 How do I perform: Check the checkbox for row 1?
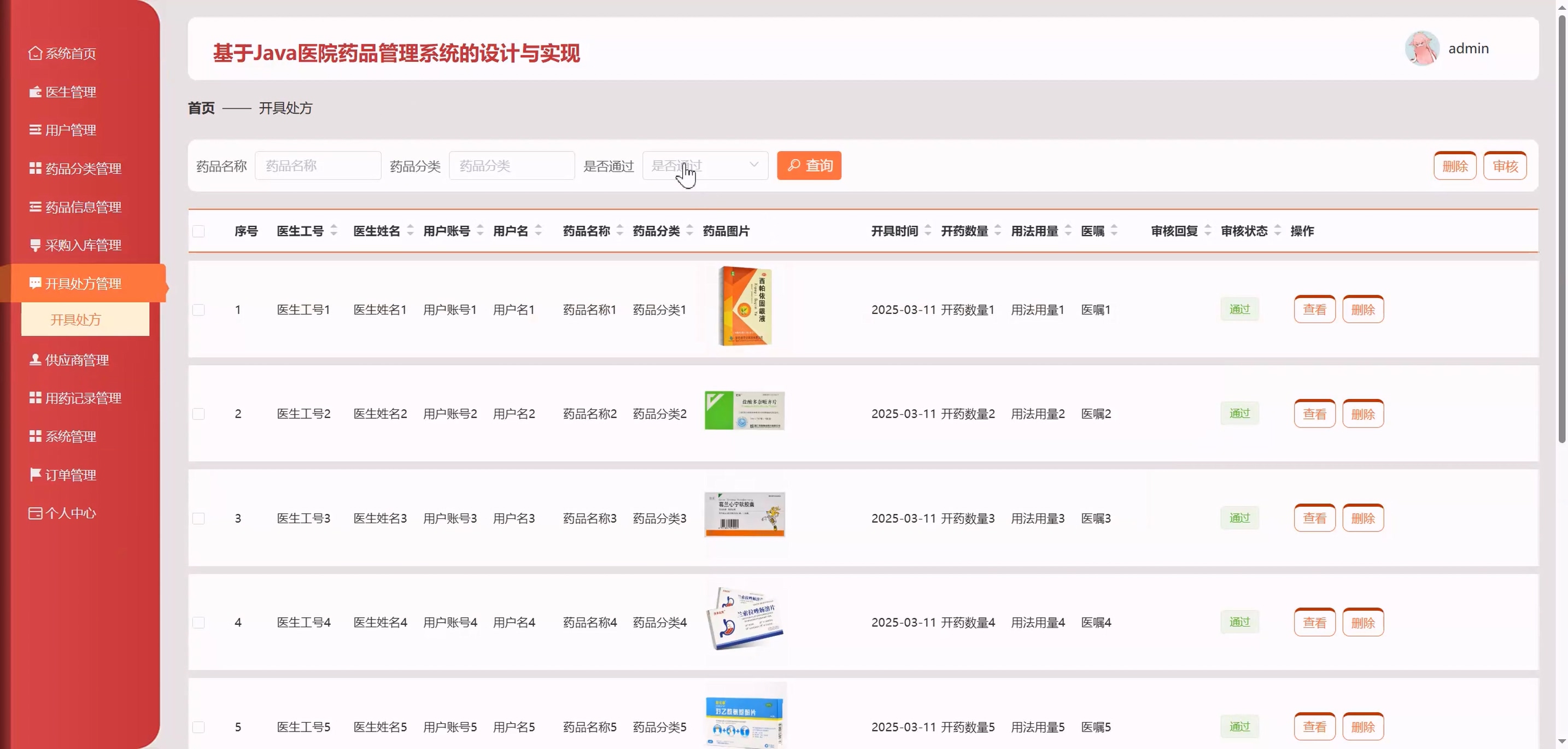(198, 309)
